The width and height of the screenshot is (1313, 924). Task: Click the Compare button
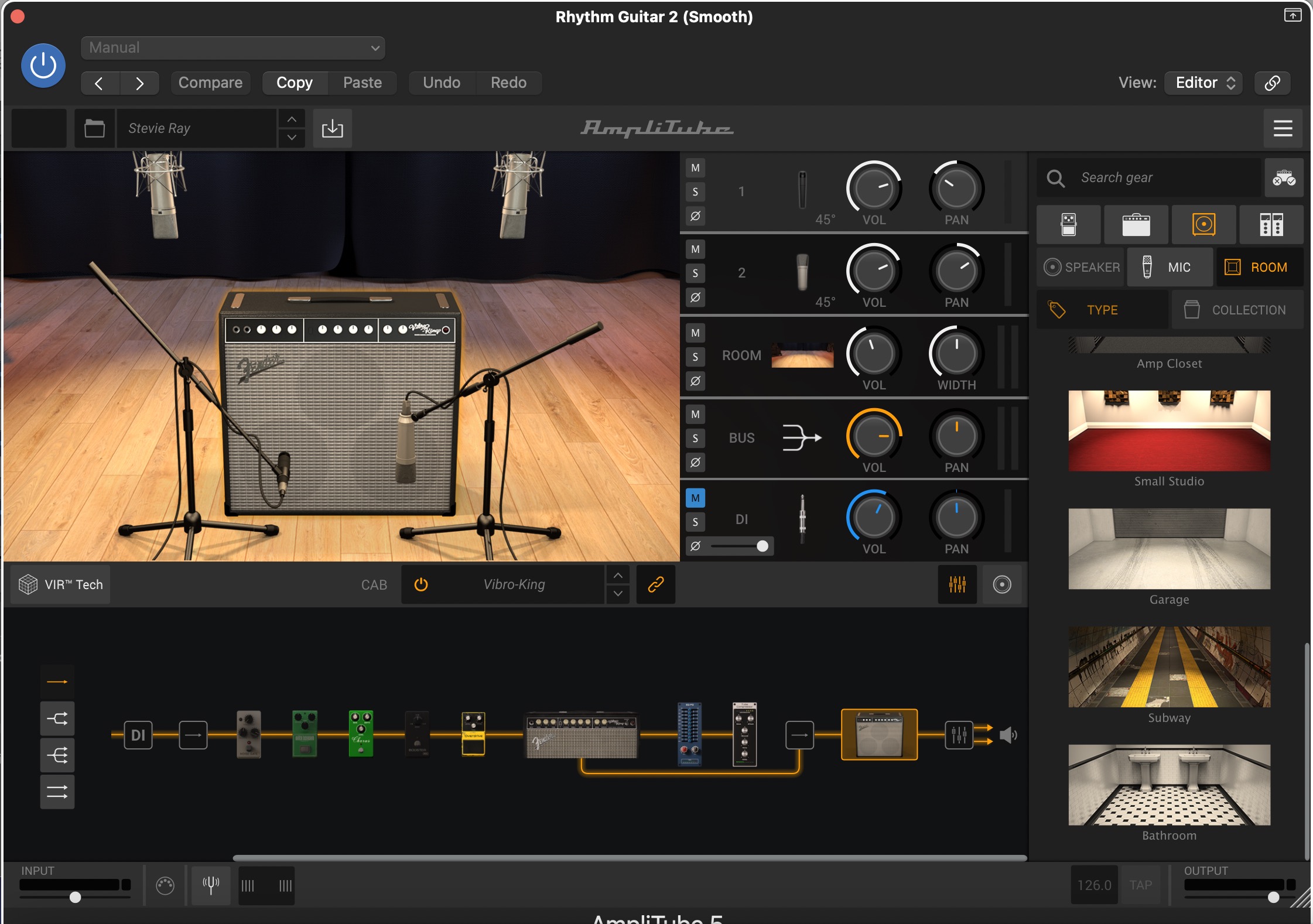point(210,83)
